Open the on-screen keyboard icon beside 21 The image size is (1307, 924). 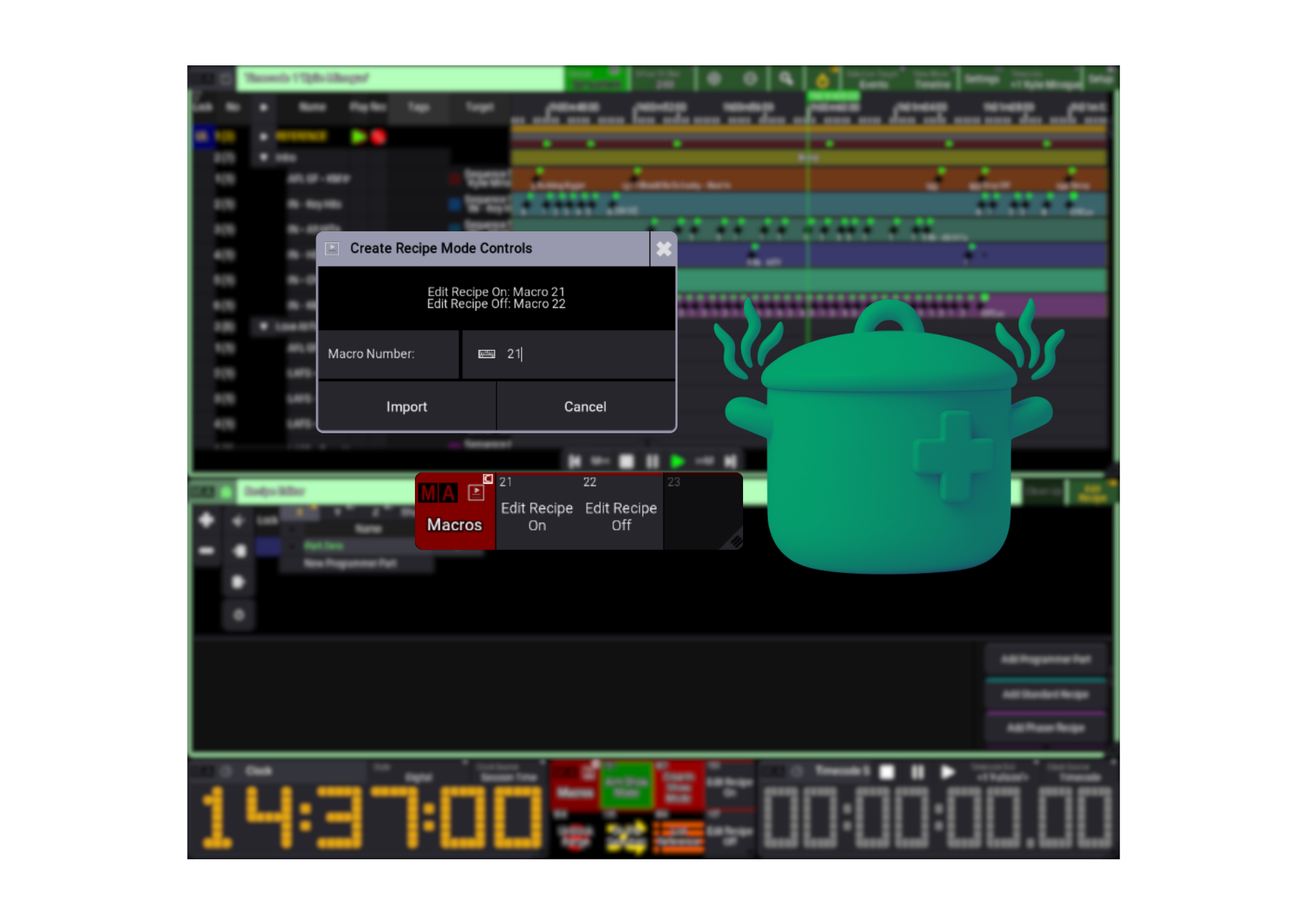tap(486, 354)
